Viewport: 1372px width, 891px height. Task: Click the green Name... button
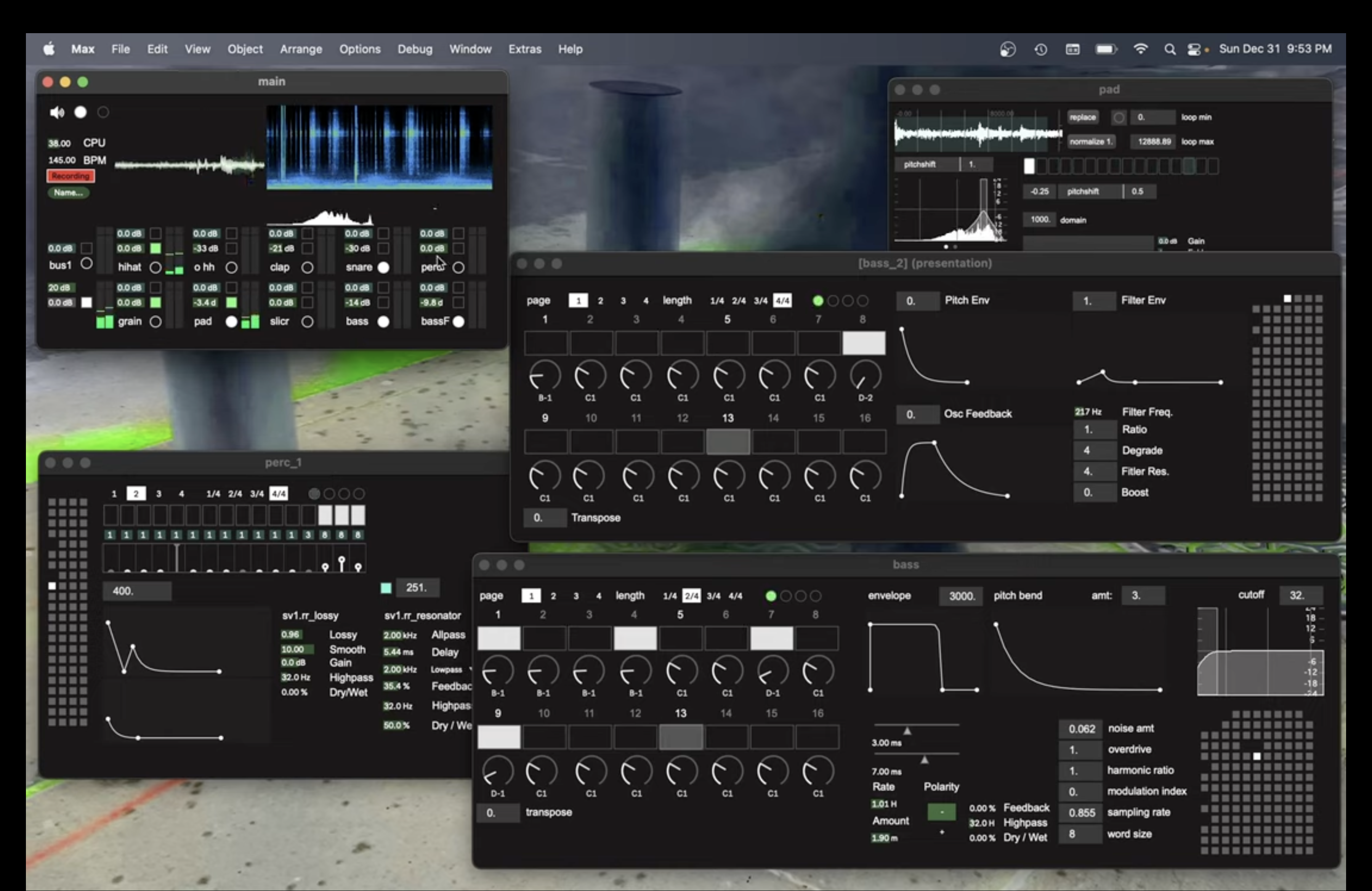pos(68,192)
